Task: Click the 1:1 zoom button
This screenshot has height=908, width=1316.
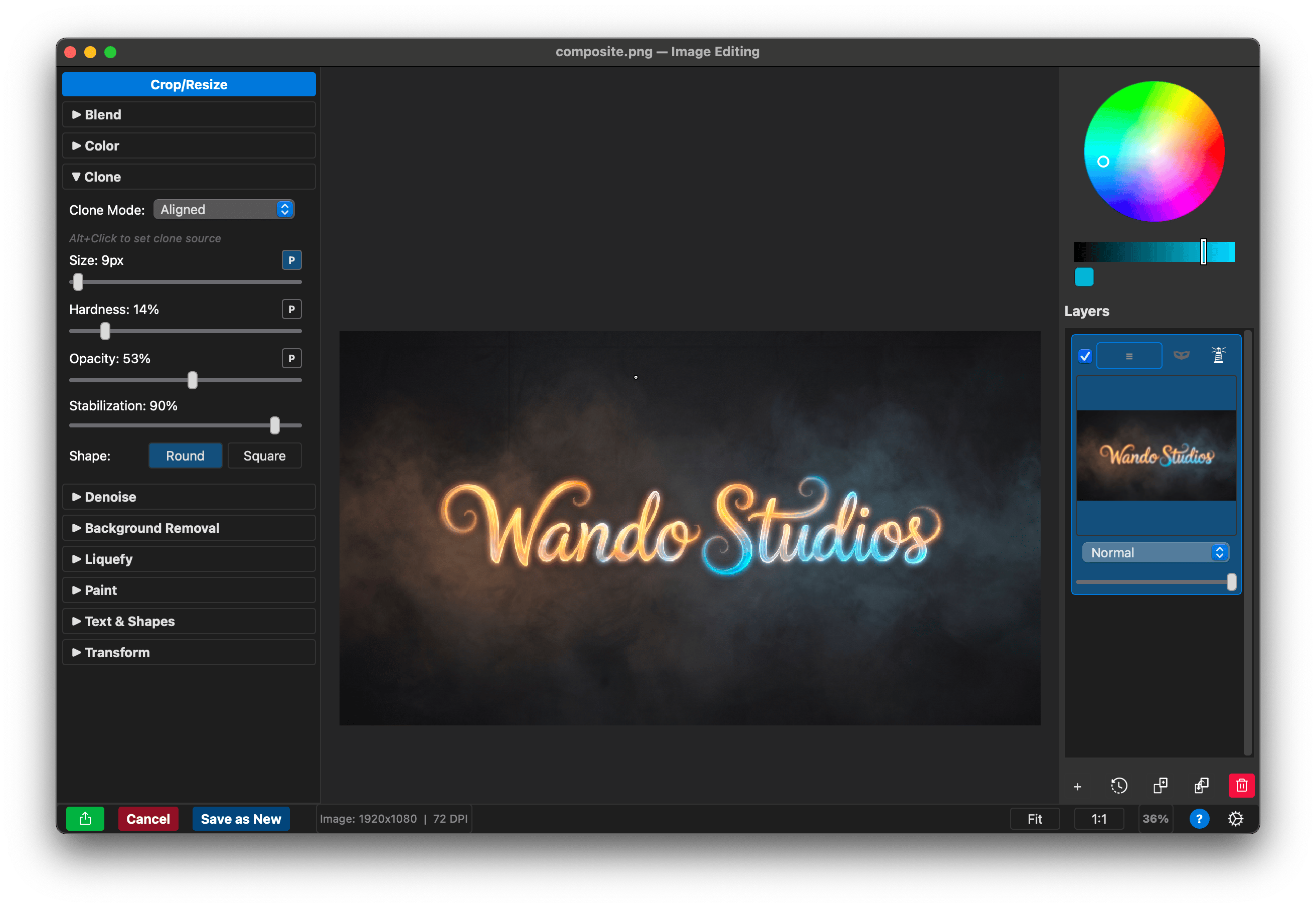Action: coord(1099,819)
